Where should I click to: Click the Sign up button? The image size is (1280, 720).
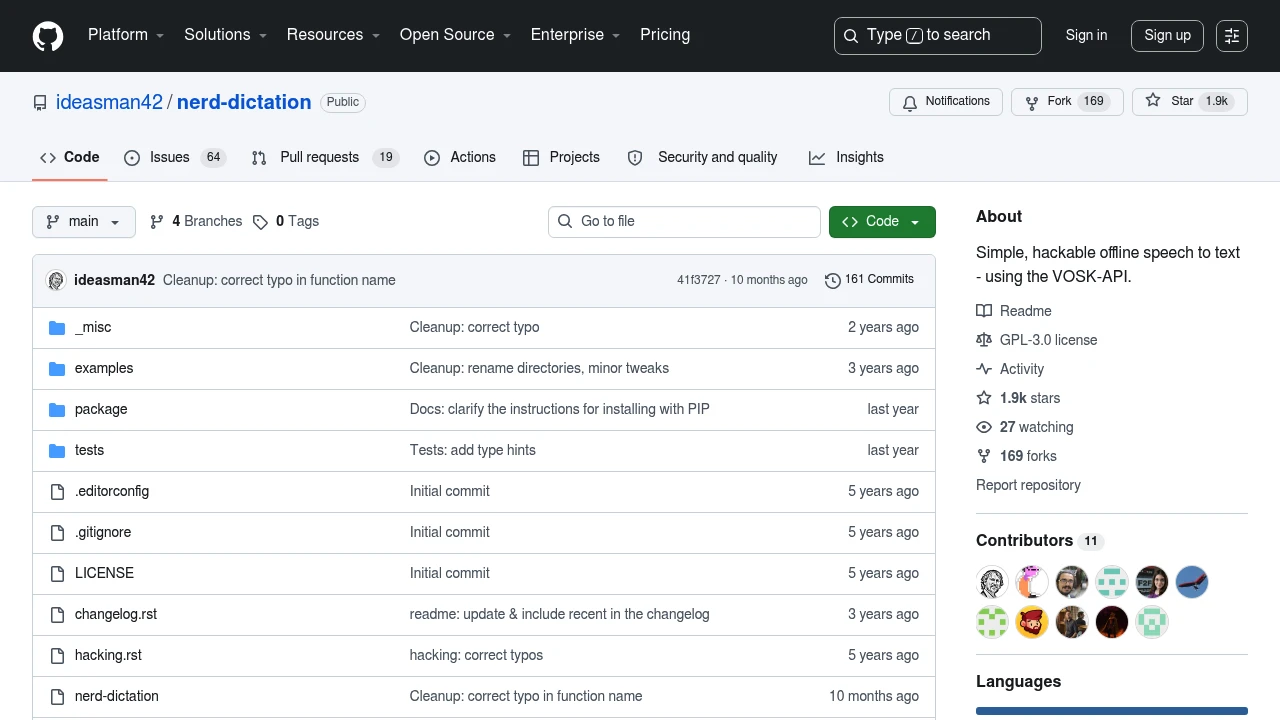point(1167,35)
